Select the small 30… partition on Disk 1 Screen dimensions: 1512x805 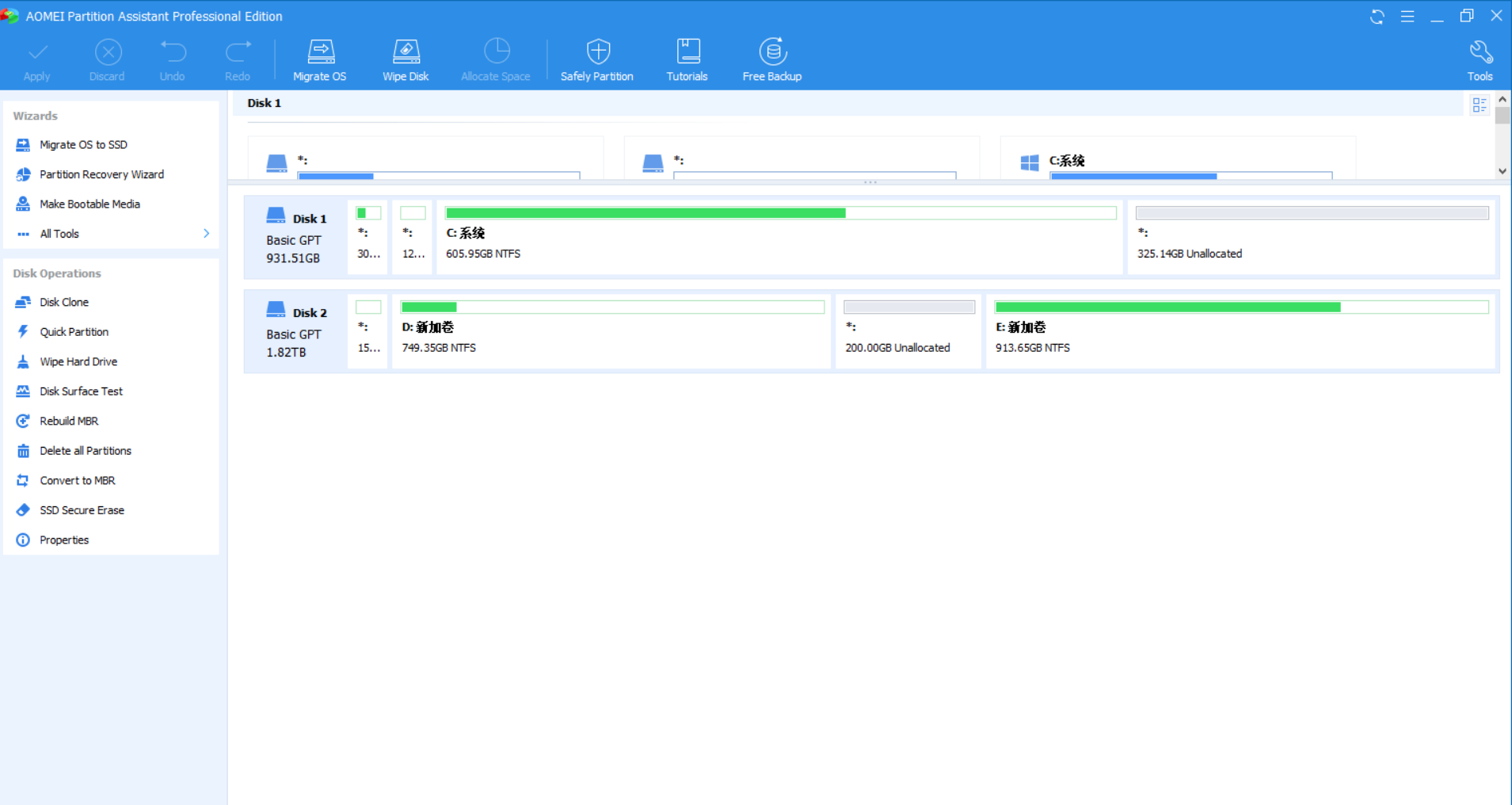[x=368, y=237]
